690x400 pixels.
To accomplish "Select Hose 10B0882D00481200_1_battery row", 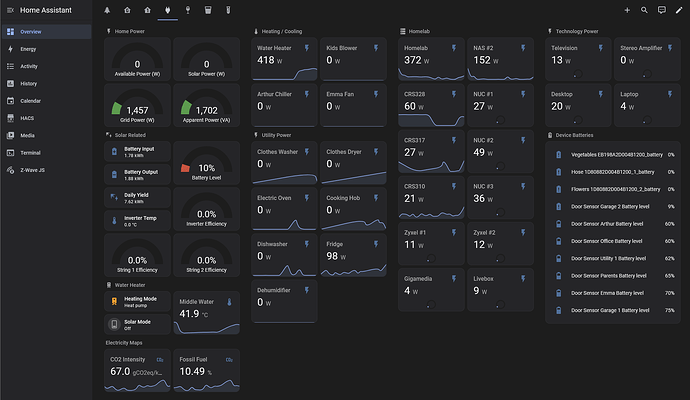I will click(613, 172).
